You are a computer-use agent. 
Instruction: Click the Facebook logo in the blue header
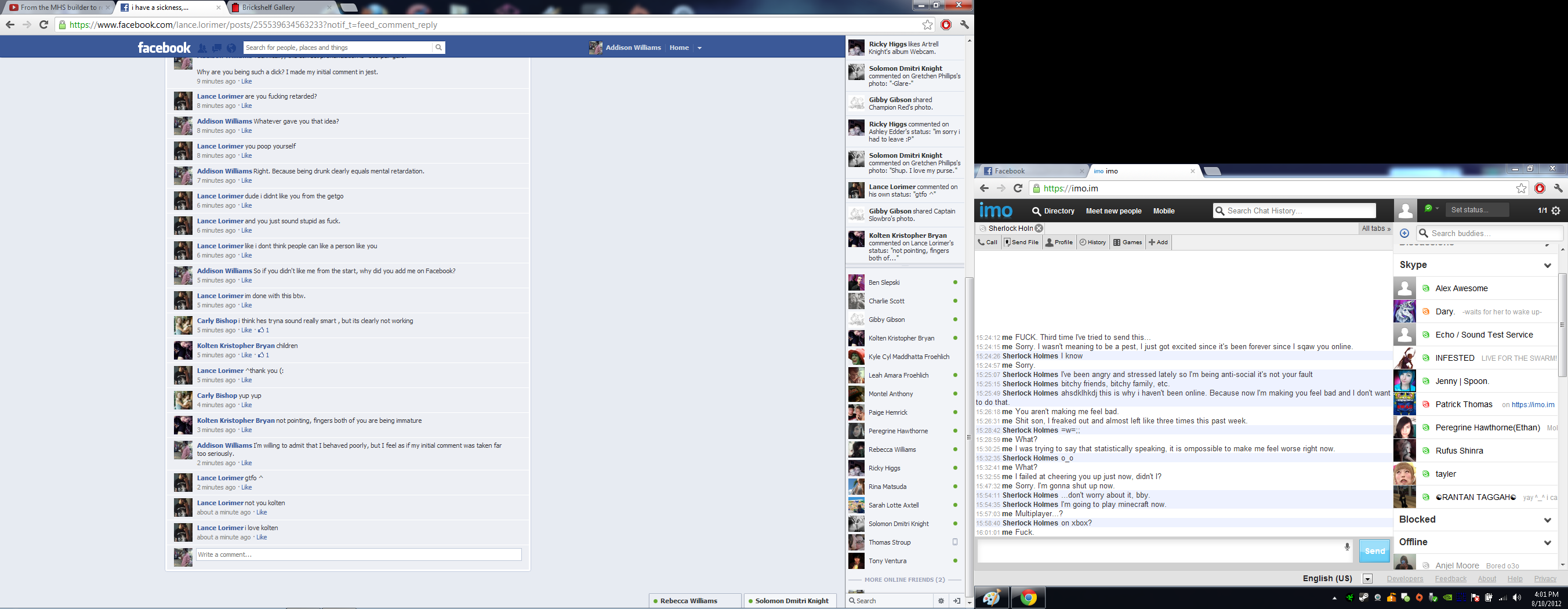[164, 48]
